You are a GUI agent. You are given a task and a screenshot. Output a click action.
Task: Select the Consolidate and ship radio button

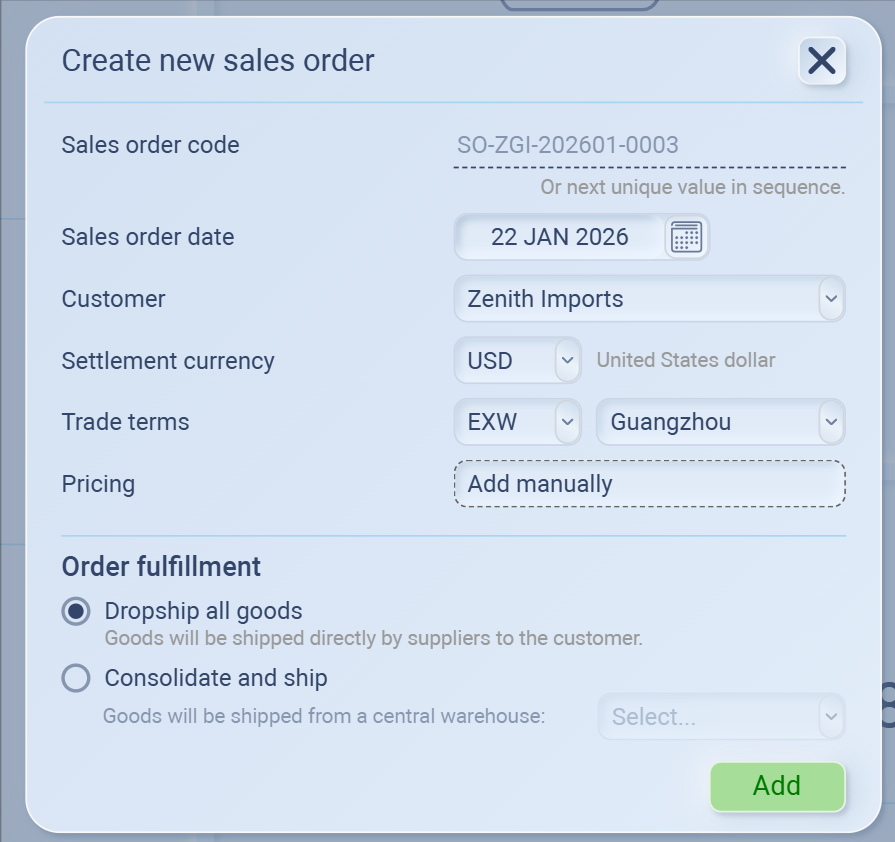[76, 678]
